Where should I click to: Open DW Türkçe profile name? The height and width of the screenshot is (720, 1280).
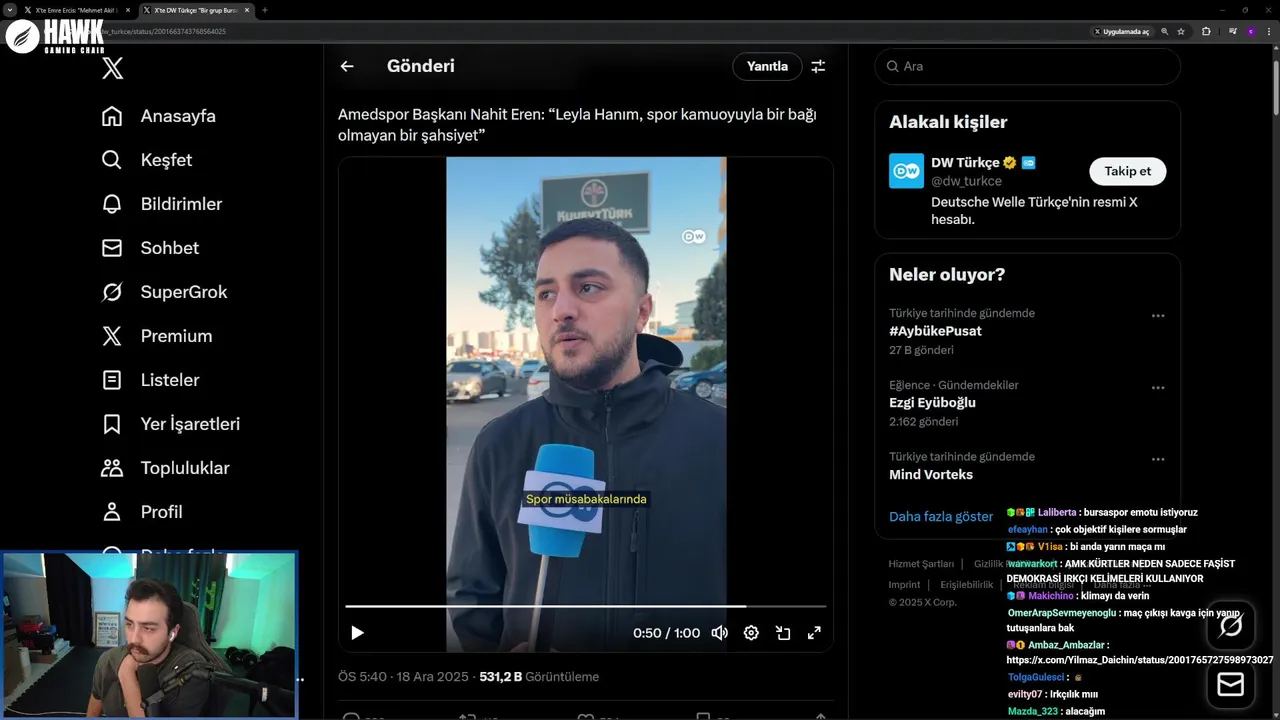[x=965, y=162]
